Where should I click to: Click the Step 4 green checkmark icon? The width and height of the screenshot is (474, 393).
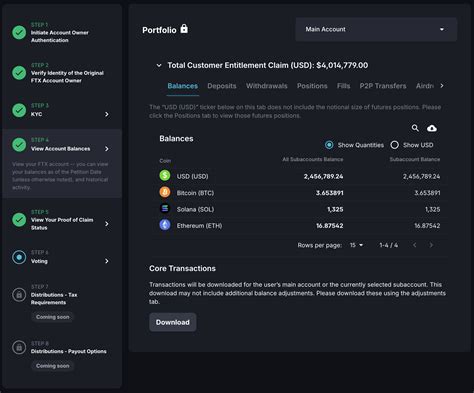click(19, 145)
